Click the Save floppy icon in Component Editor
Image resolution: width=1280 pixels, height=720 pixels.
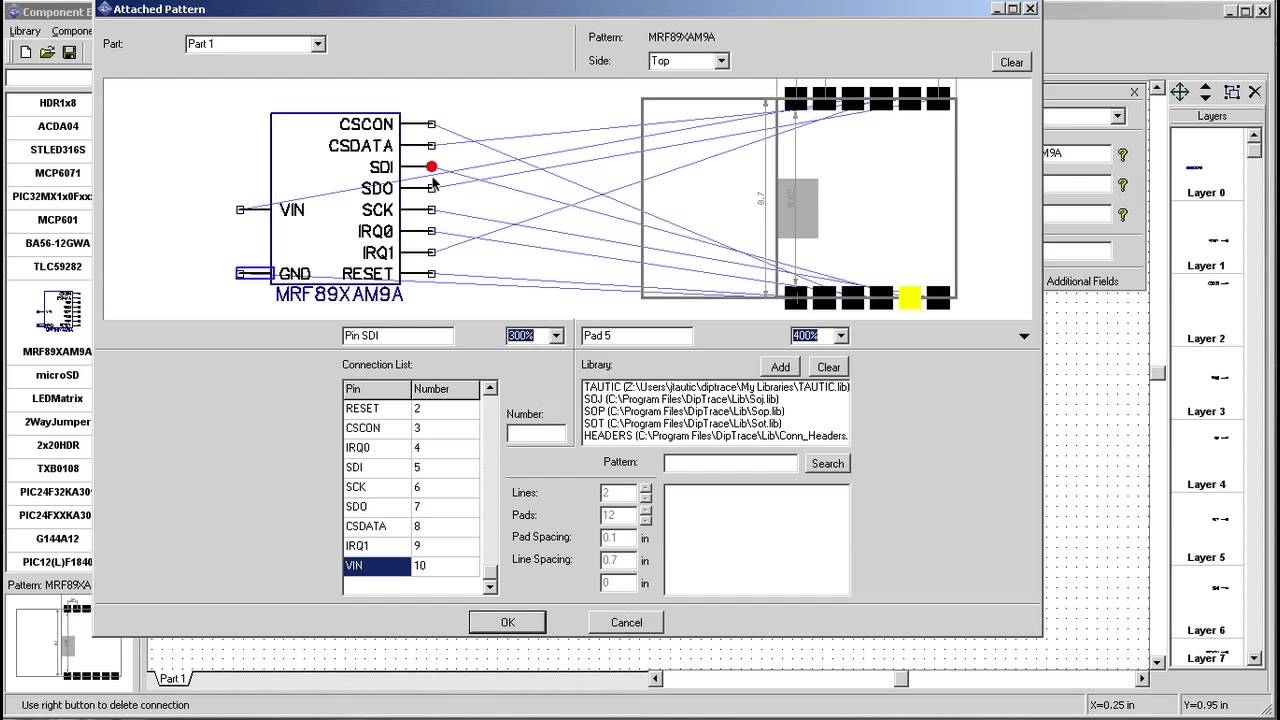pos(69,52)
